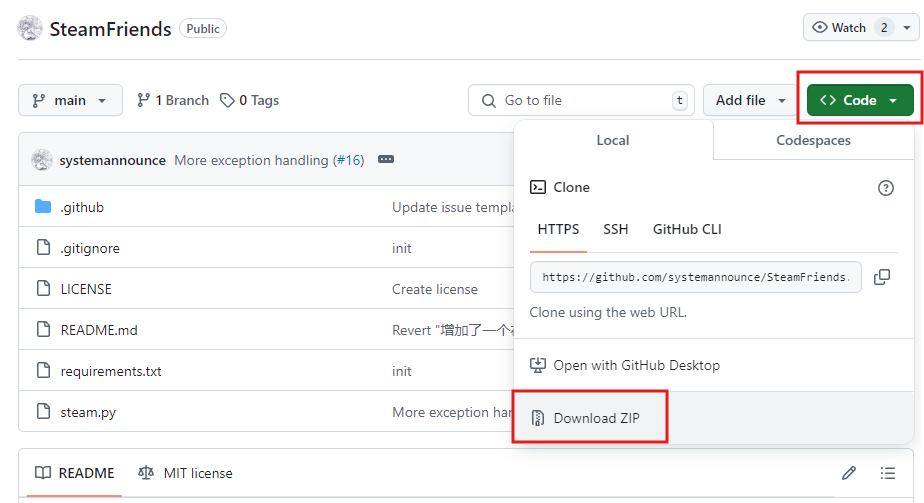
Task: View the 0 Tags link
Action: point(249,100)
